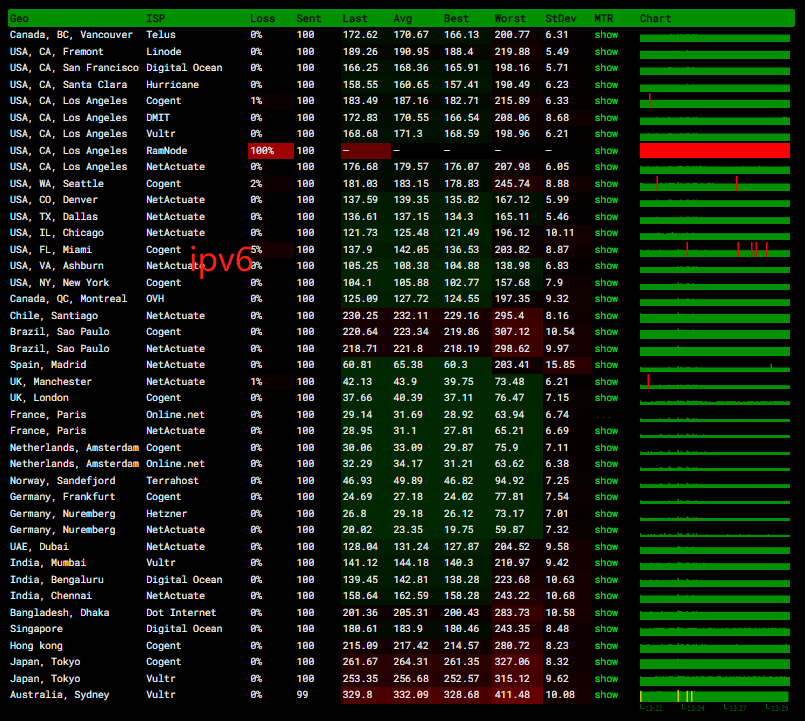
Task: Click the 'Hurricane' ISP cell
Action: click(x=172, y=85)
